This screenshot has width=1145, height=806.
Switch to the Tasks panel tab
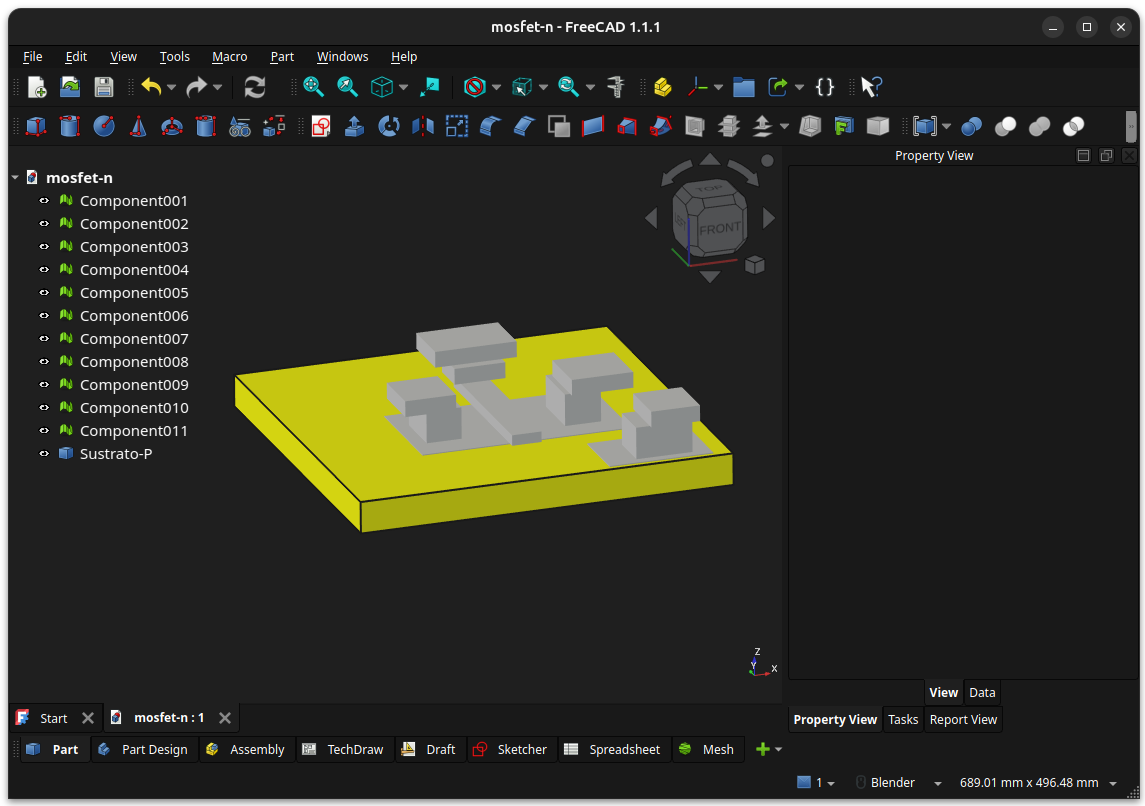click(903, 720)
